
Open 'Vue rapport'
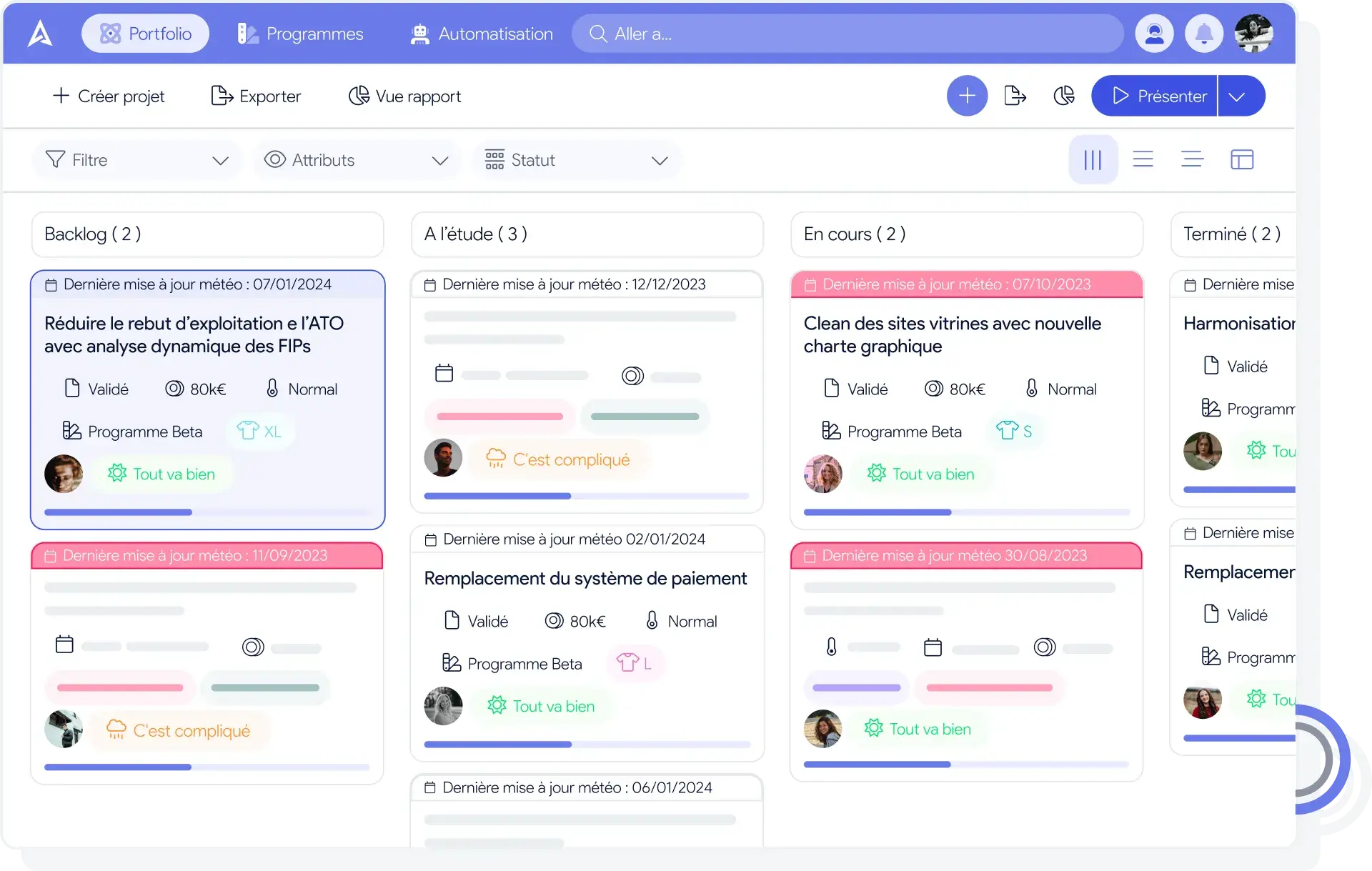coord(404,96)
